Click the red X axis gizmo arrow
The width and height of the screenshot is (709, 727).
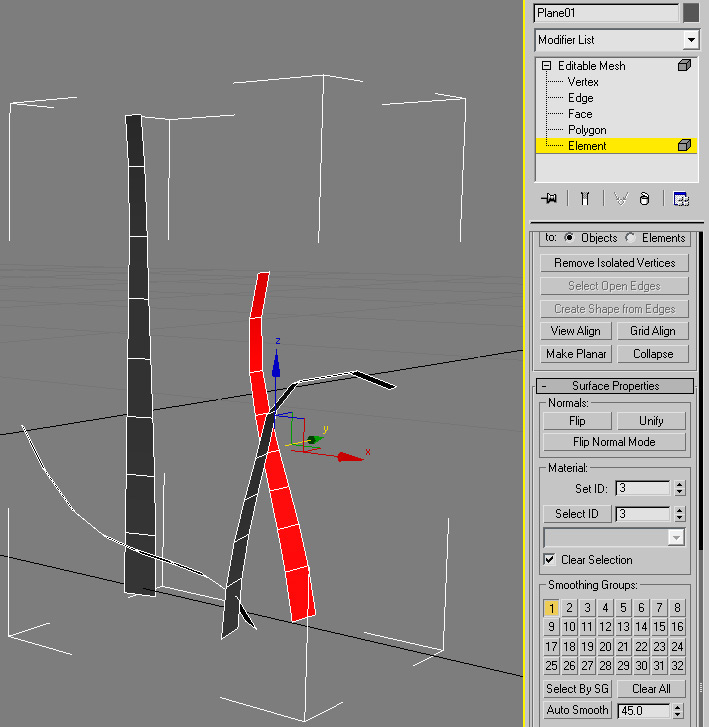(x=350, y=458)
